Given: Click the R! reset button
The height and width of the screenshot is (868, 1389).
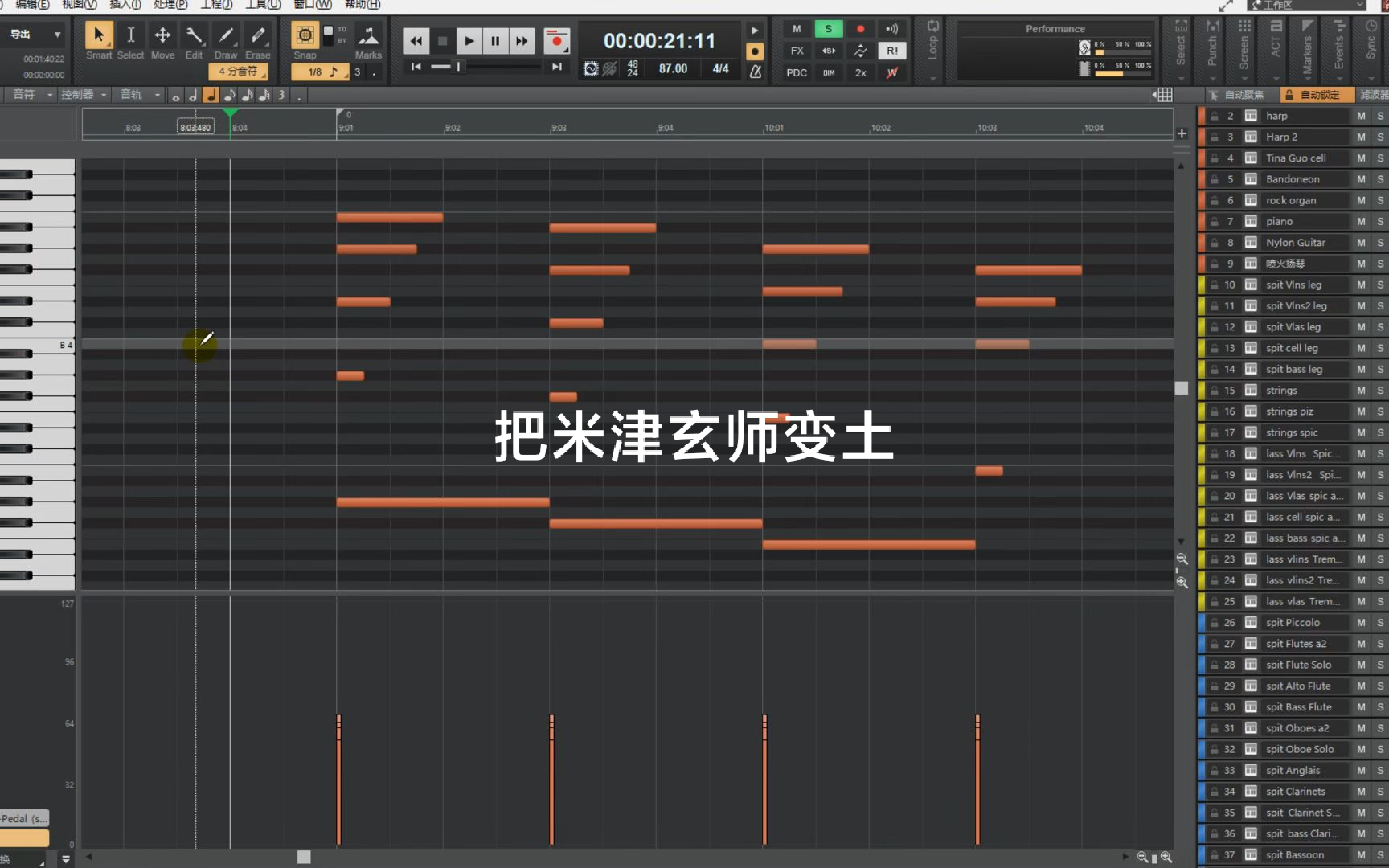Looking at the screenshot, I should pos(892,51).
